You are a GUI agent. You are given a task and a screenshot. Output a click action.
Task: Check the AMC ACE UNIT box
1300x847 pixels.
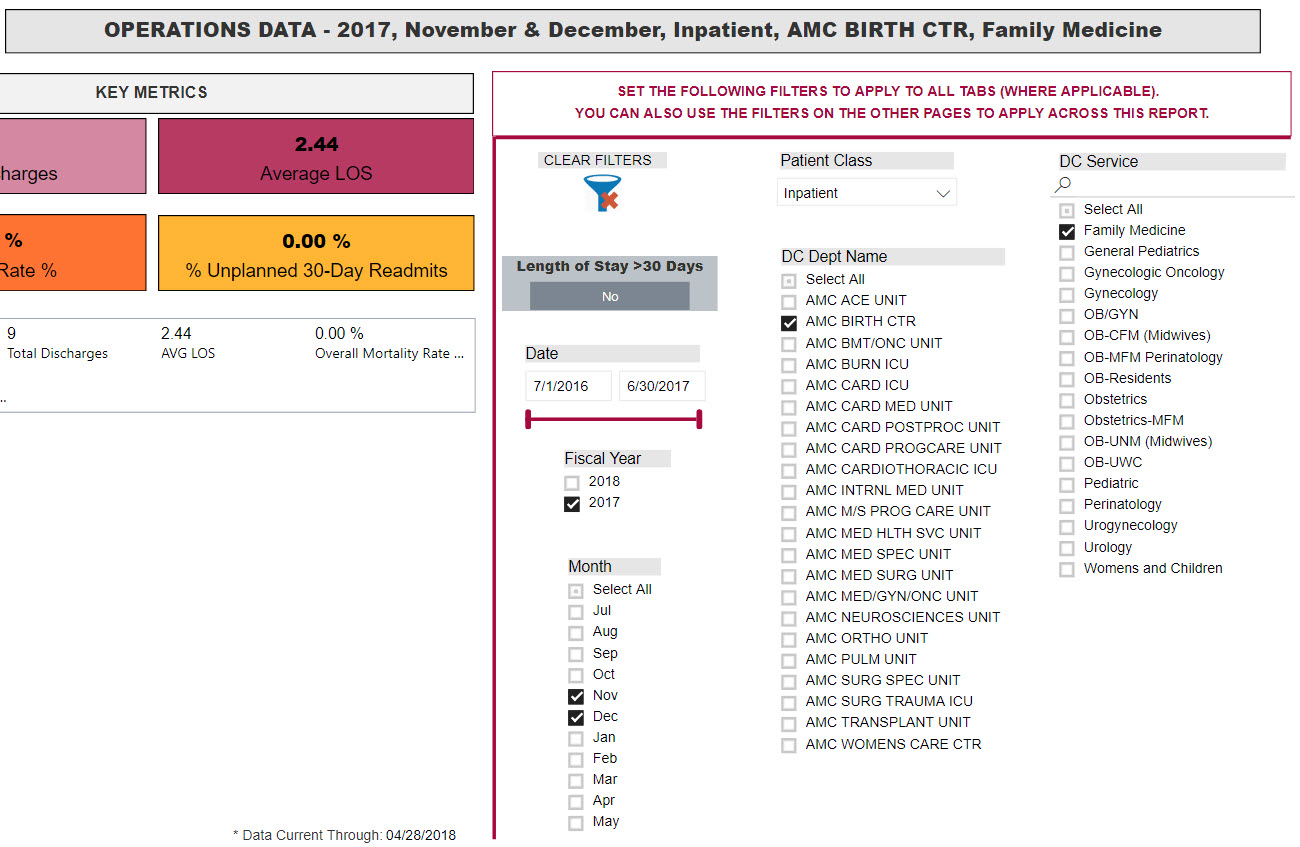pyautogui.click(x=789, y=301)
